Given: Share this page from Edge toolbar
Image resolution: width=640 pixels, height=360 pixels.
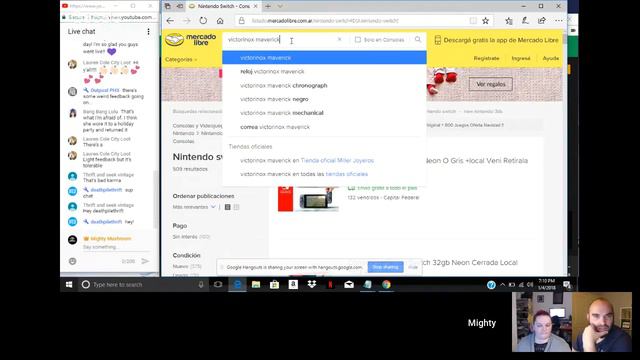Looking at the screenshot, I should tap(542, 20).
